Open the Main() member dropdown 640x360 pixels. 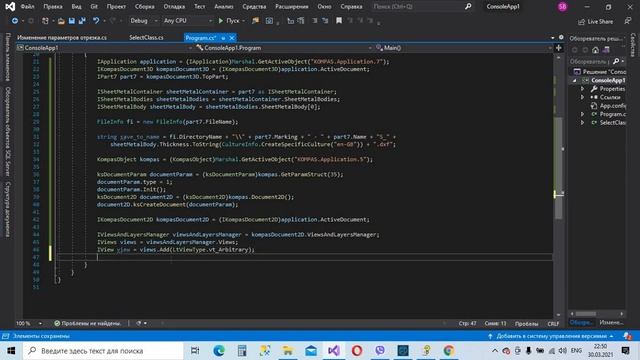coord(464,48)
